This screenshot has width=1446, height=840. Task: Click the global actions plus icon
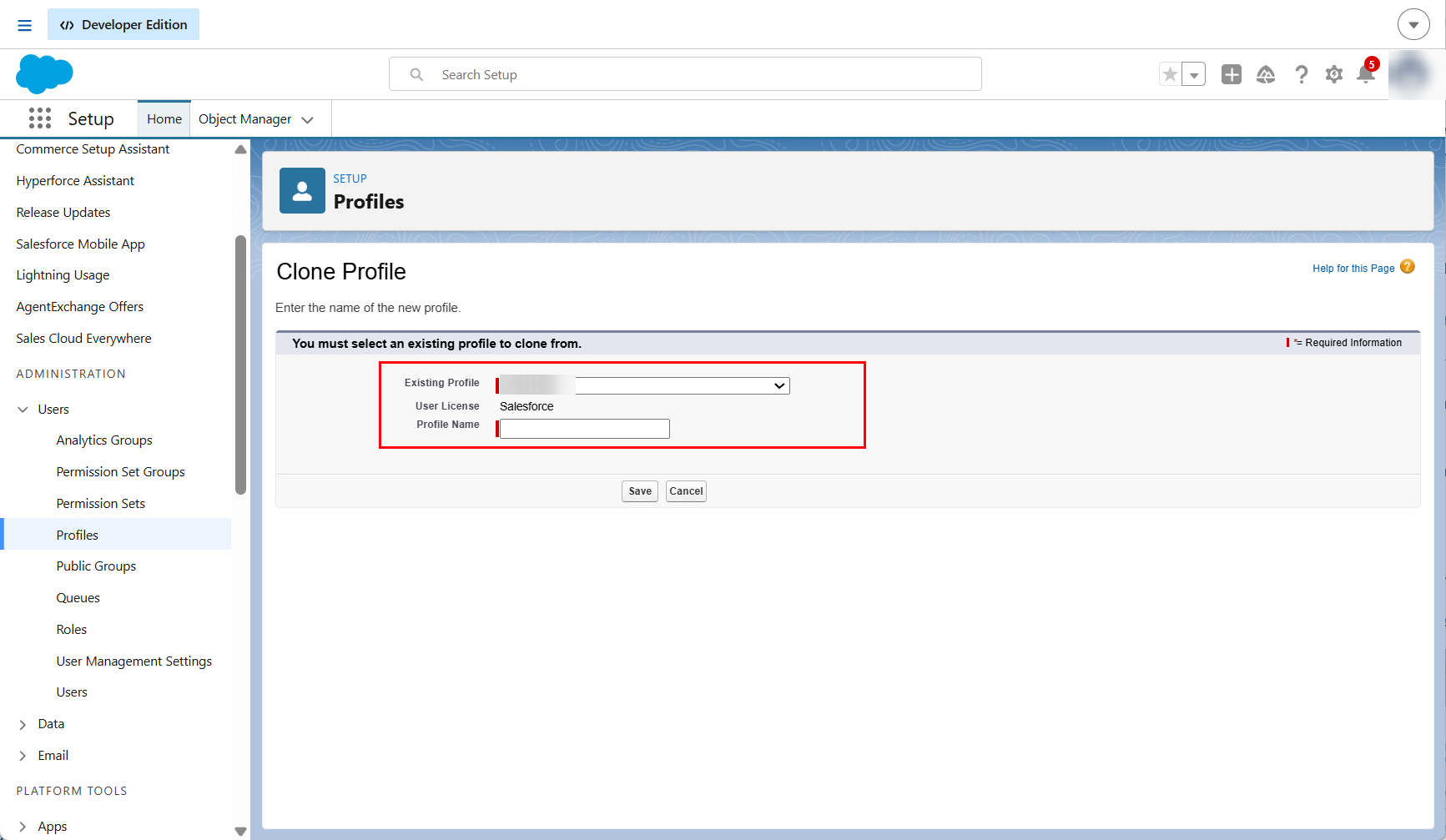pos(1232,74)
